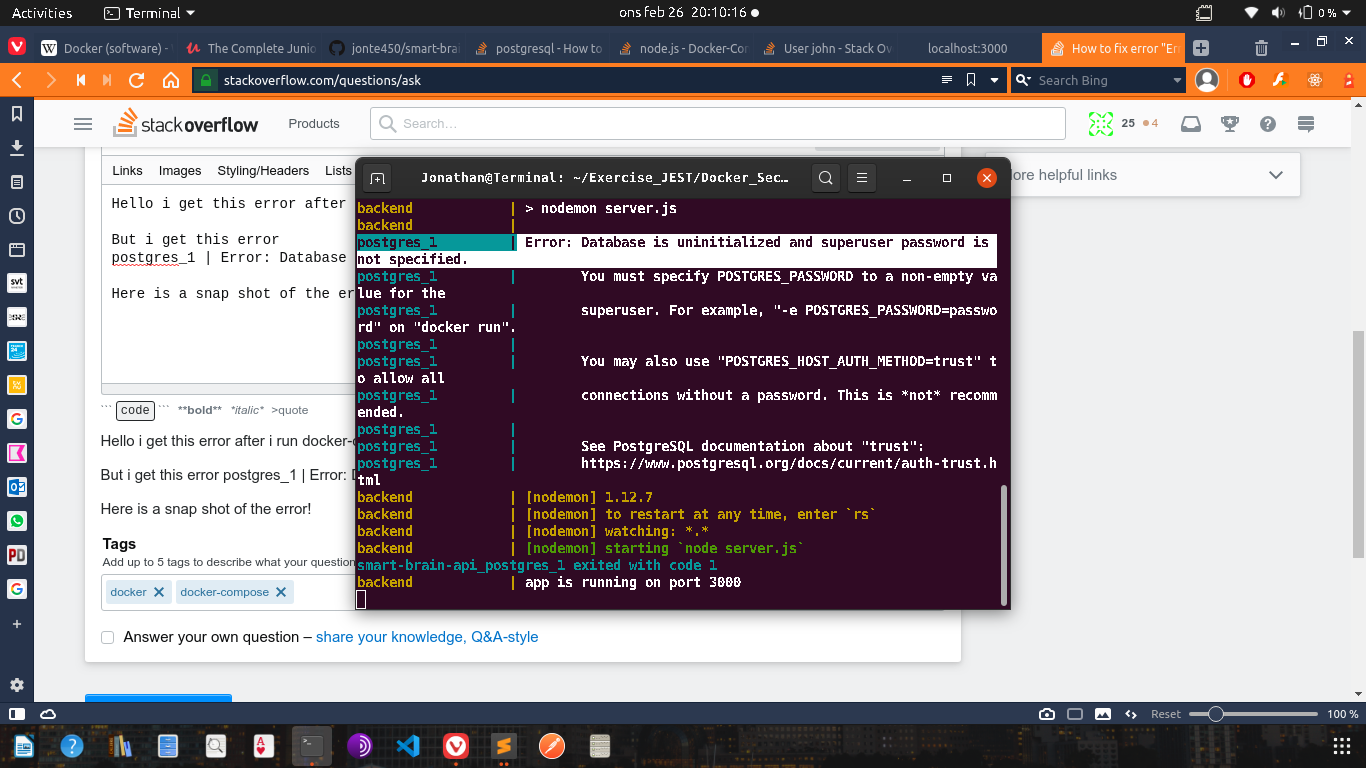Launch Visual Studio Code from the dock
Image resolution: width=1366 pixels, height=768 pixels.
coord(407,746)
